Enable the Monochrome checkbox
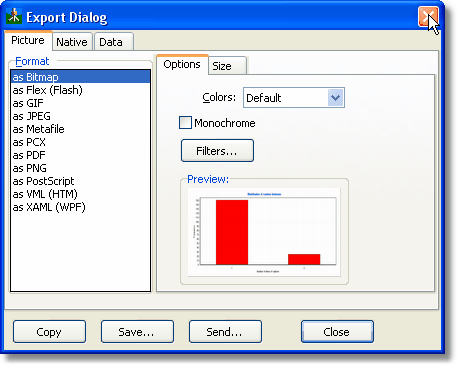The width and height of the screenshot is (457, 366). 185,122
